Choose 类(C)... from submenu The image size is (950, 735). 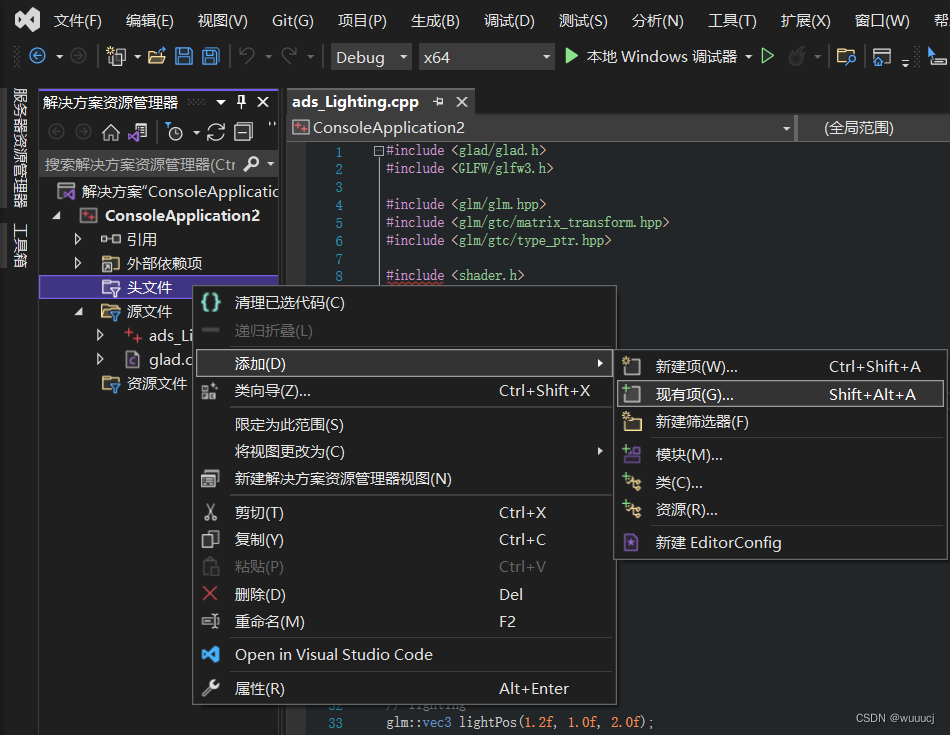[x=780, y=482]
